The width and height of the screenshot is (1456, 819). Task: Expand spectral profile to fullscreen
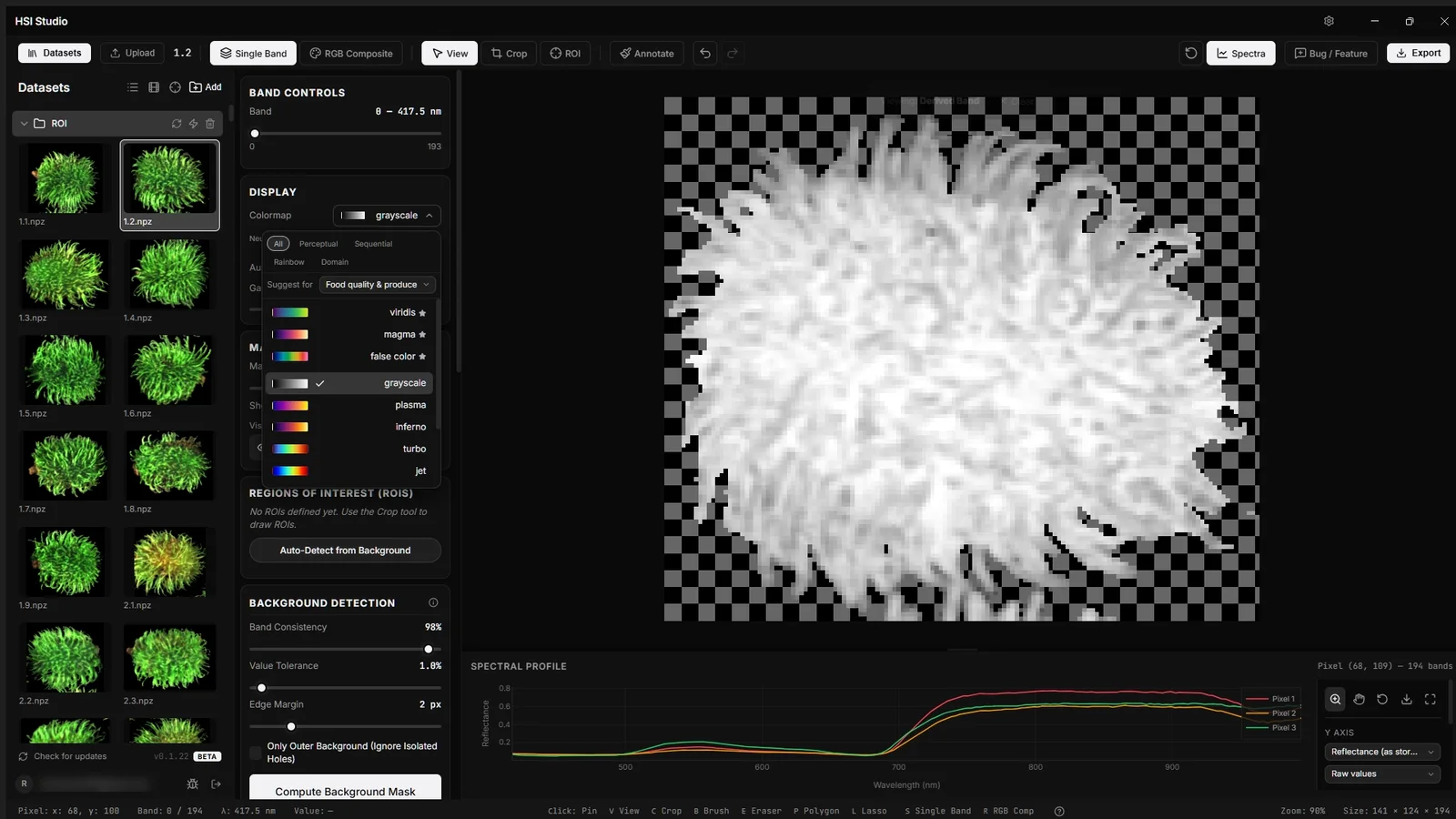pos(1430,699)
